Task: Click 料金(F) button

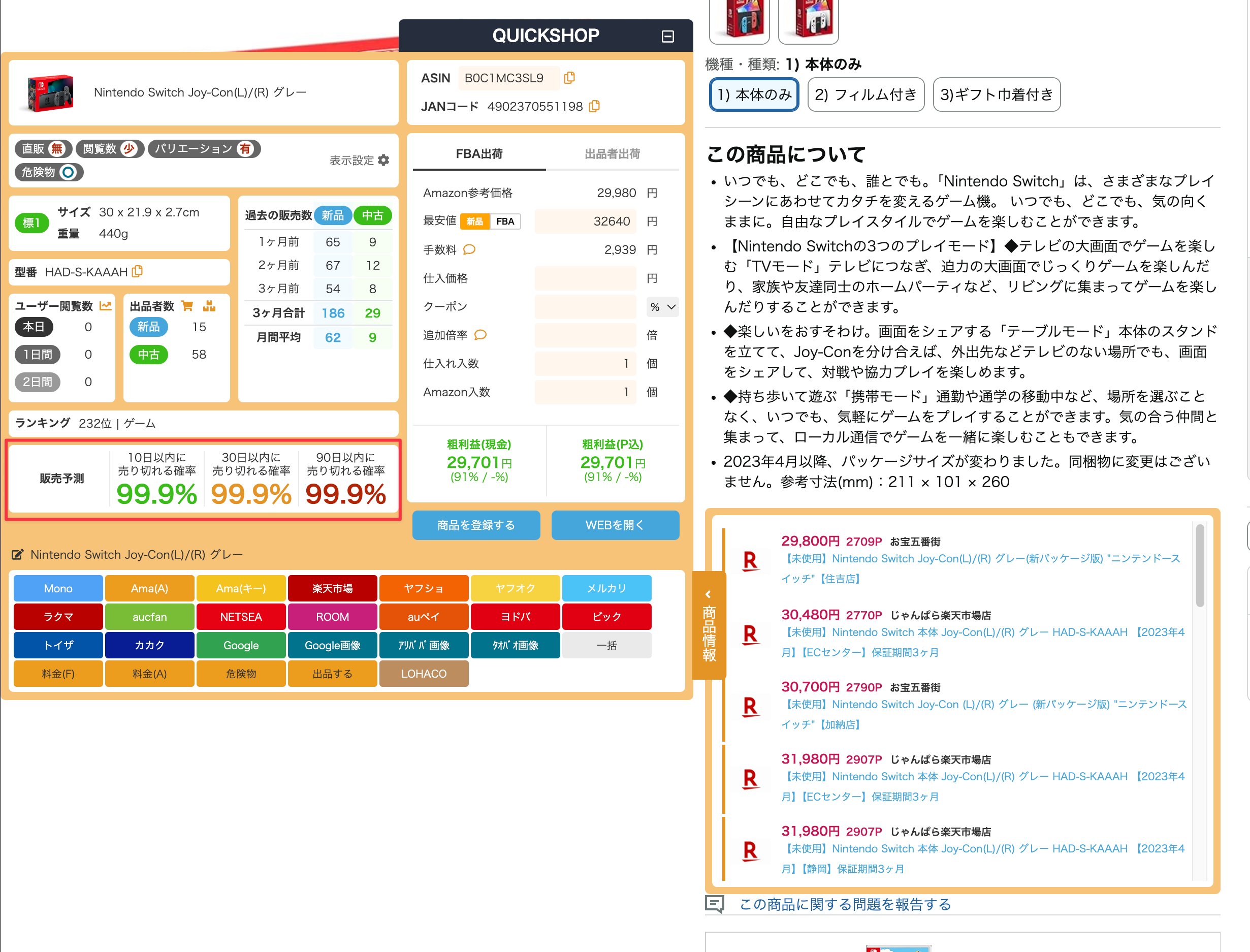Action: [x=58, y=674]
